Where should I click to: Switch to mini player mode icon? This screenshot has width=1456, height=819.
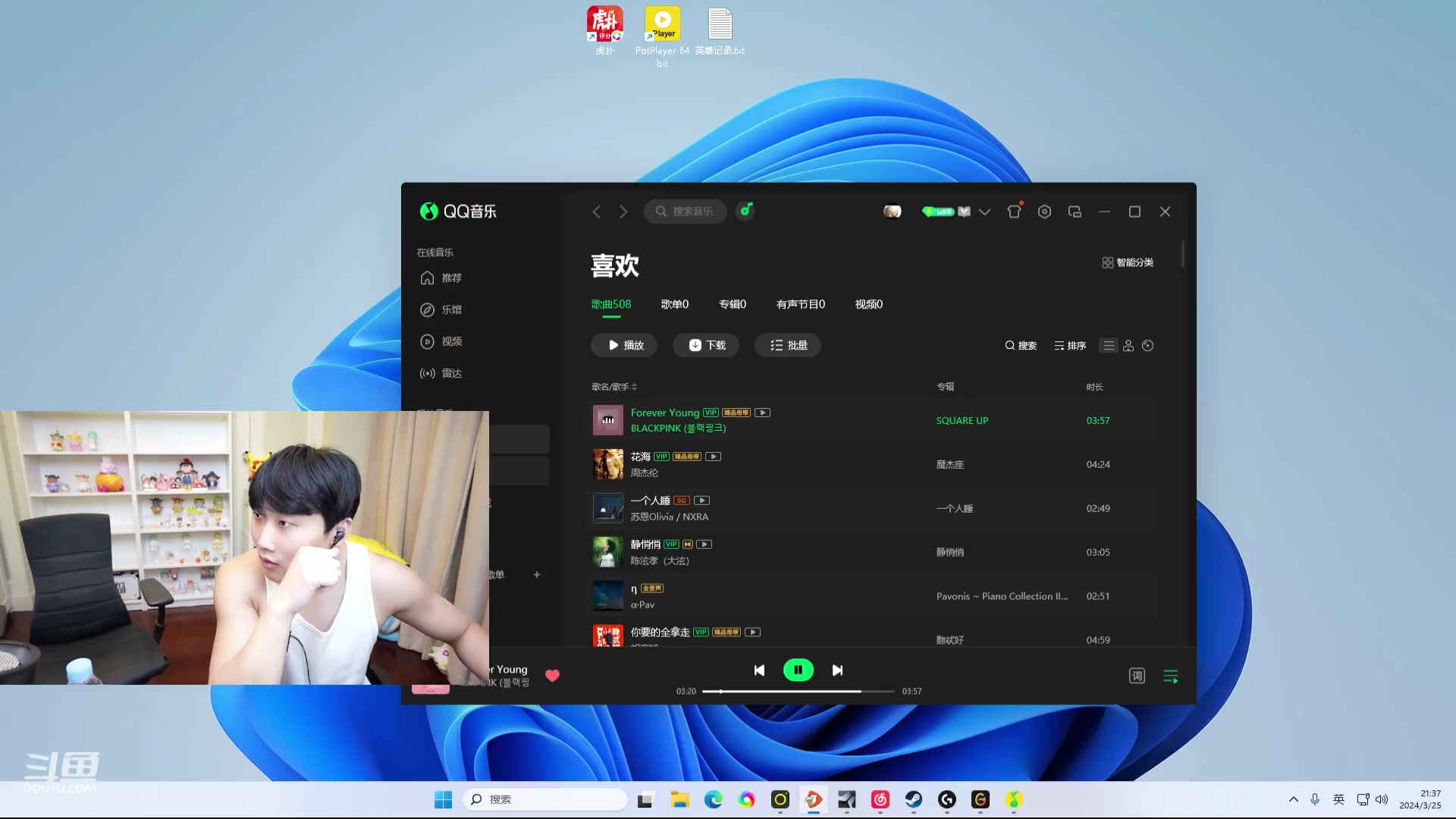pyautogui.click(x=1075, y=212)
